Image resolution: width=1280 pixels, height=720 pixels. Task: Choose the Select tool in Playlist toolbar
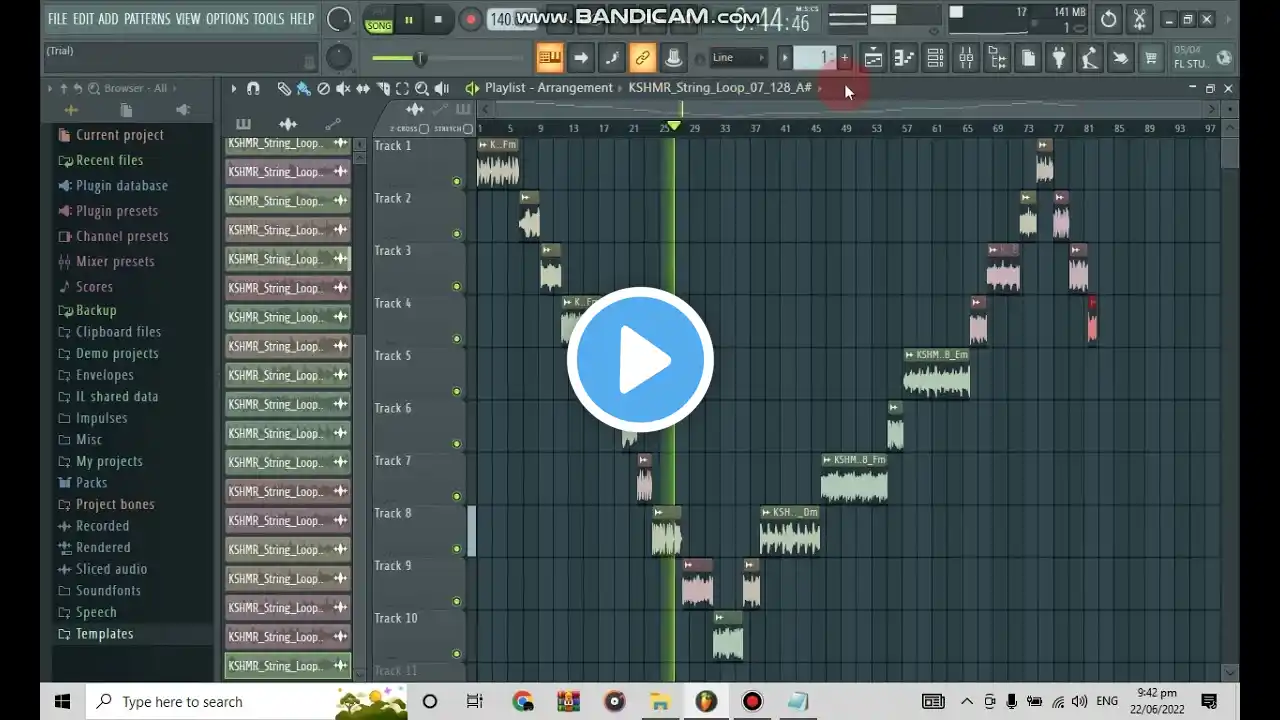click(402, 88)
